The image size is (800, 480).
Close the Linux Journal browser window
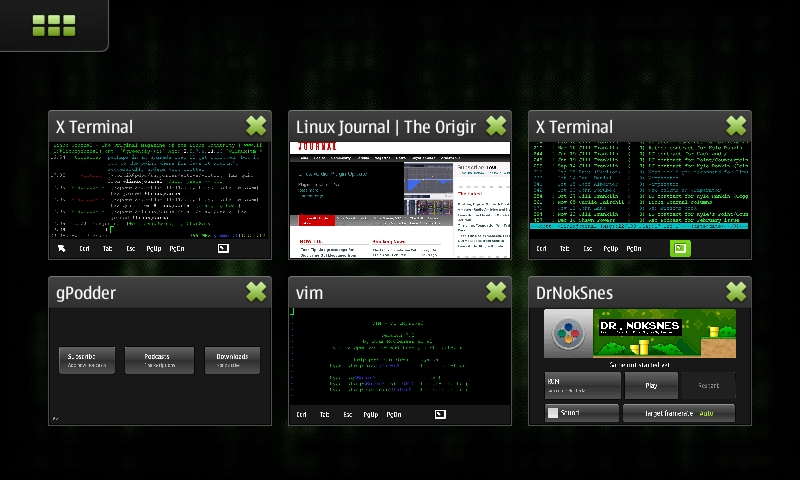point(496,125)
